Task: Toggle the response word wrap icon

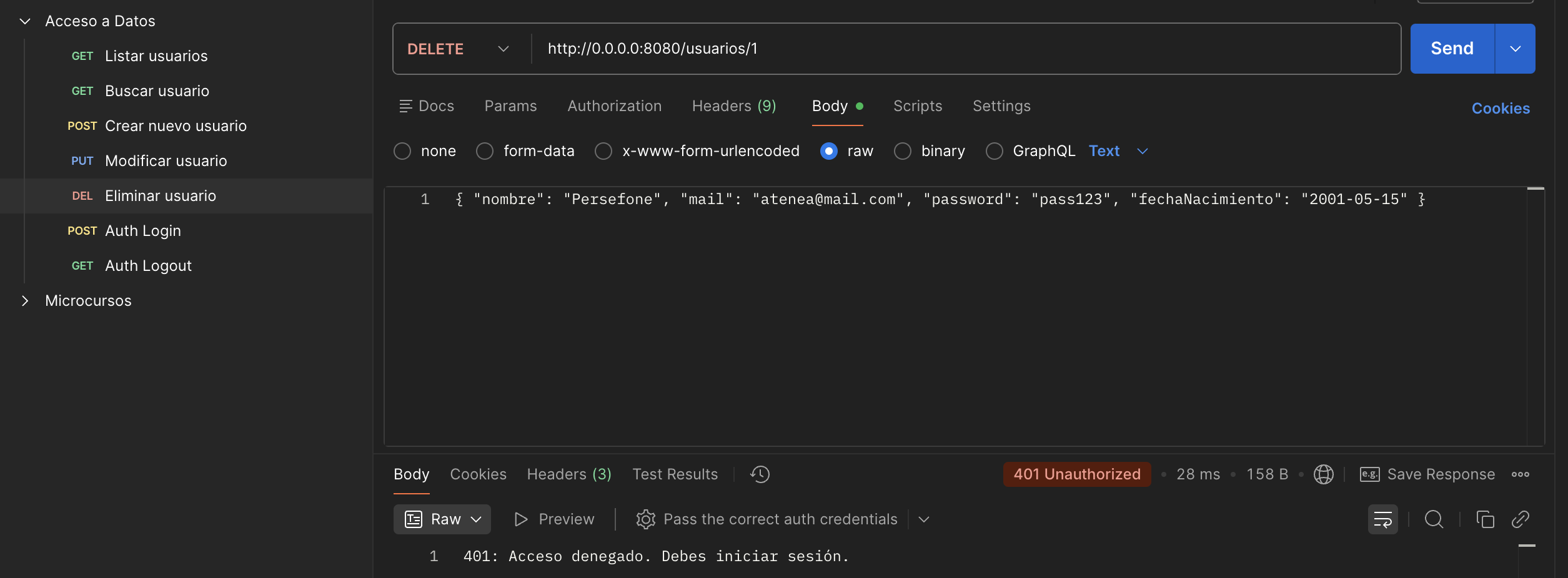Action: (x=1382, y=519)
